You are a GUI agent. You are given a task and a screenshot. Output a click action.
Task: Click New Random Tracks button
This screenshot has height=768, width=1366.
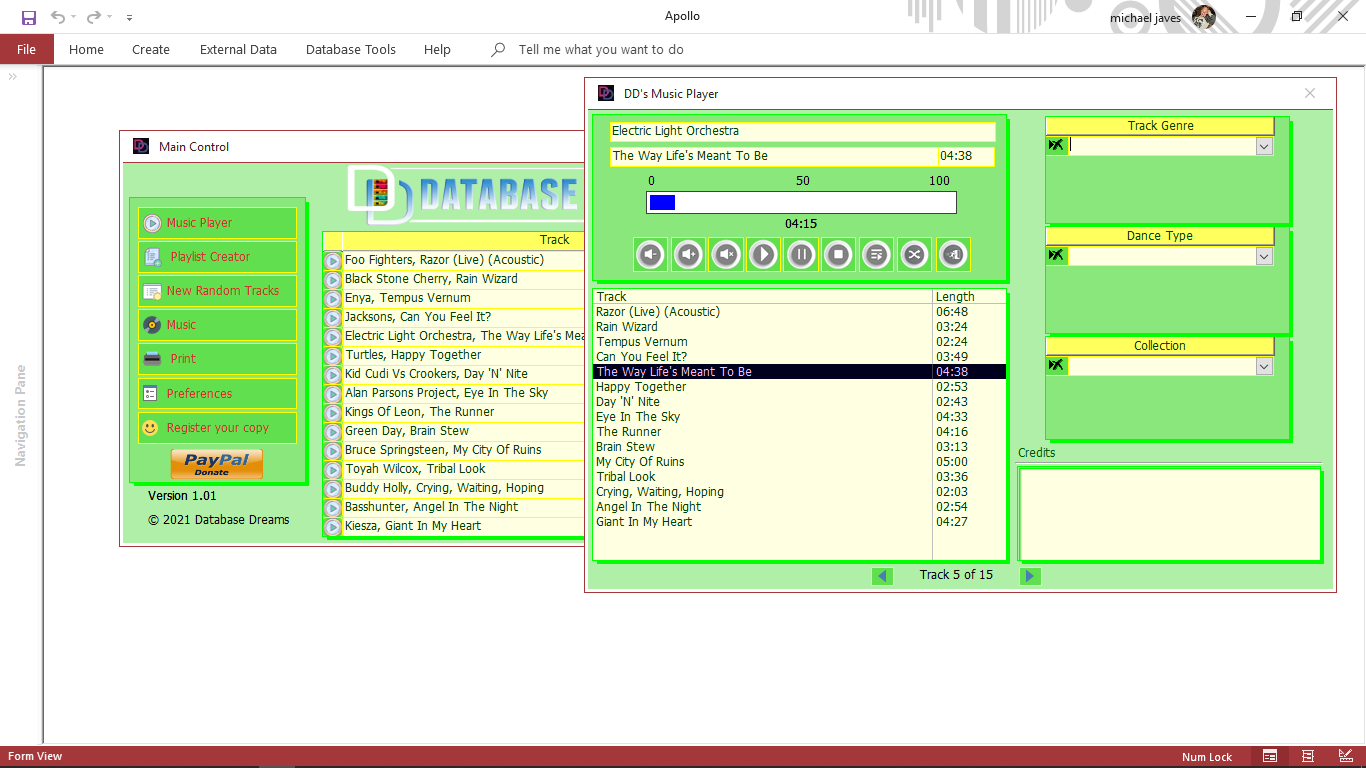tap(218, 291)
